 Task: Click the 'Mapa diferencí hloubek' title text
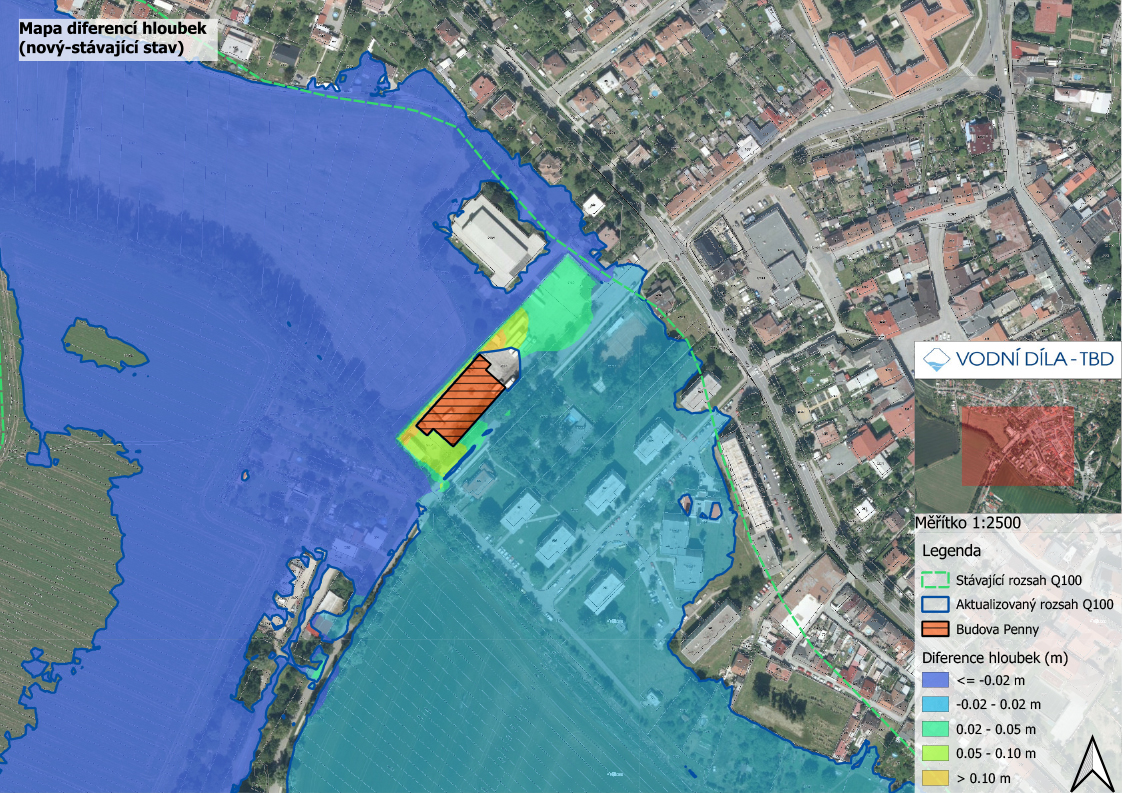click(111, 29)
